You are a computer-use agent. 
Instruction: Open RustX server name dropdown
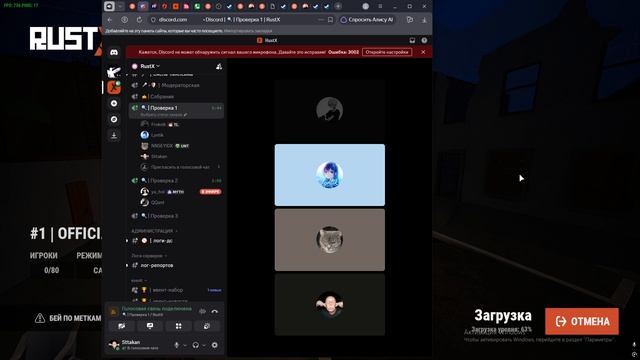tap(149, 66)
